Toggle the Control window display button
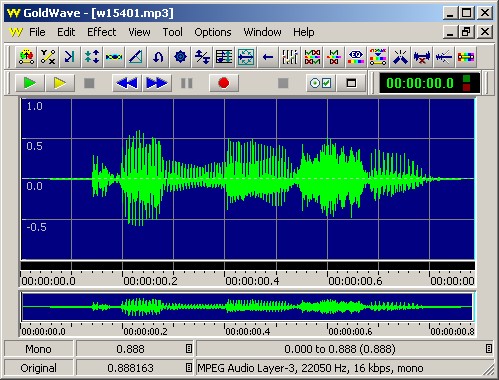The height and width of the screenshot is (380, 499). tap(351, 83)
